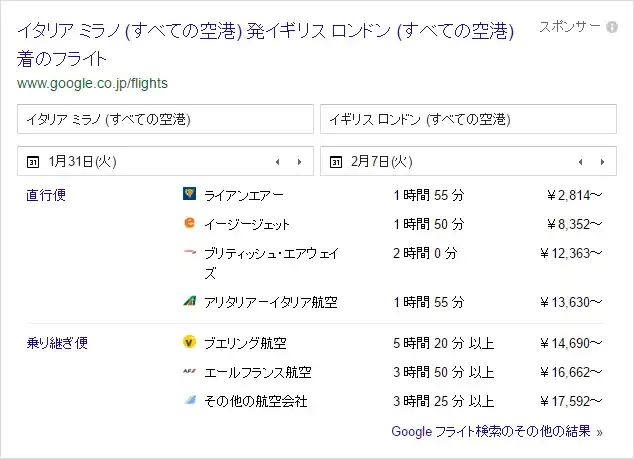The image size is (634, 459).
Task: Select アリタリアーイタリア航空 airline name
Action: (271, 302)
